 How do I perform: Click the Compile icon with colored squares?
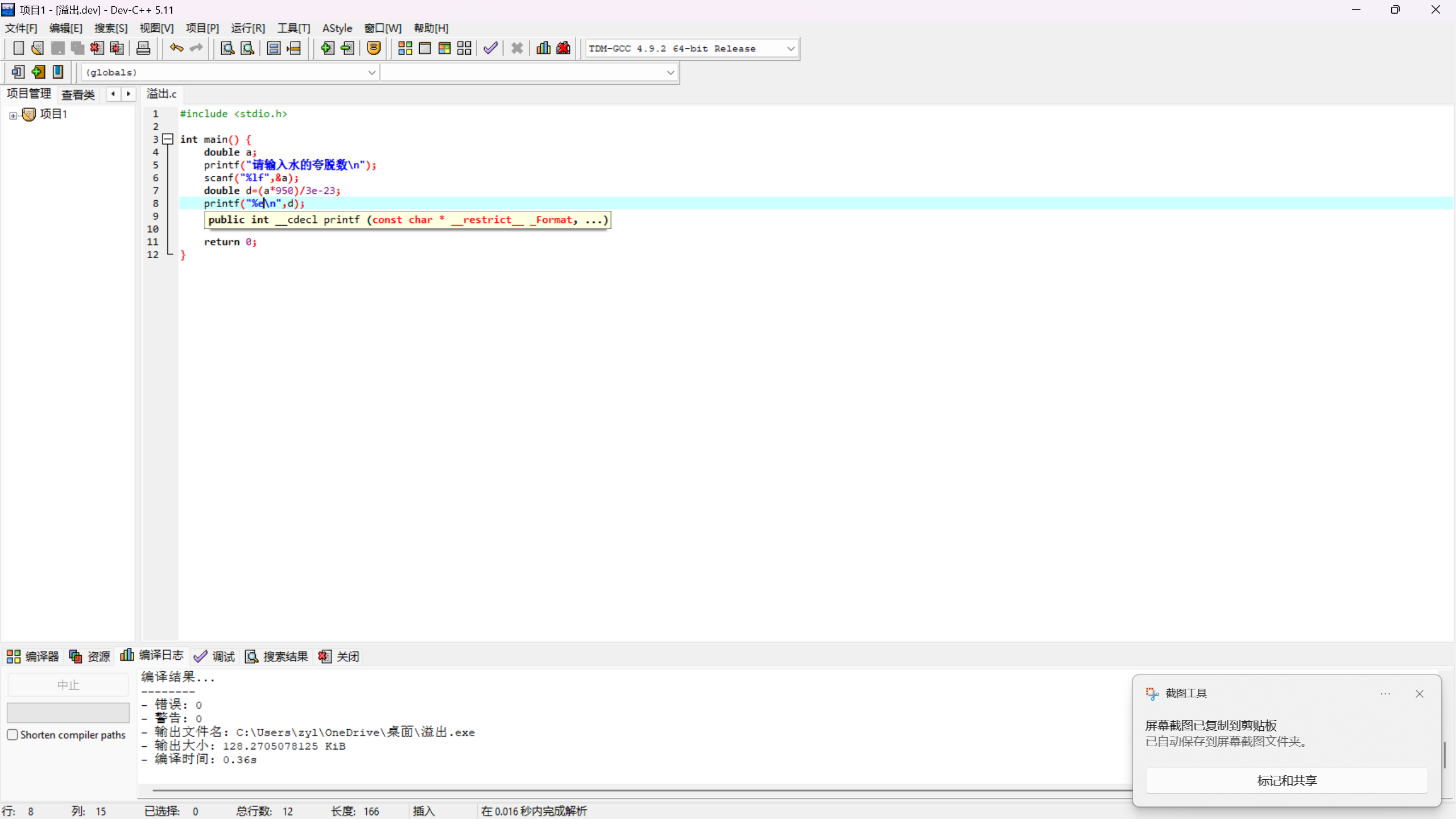(x=405, y=48)
